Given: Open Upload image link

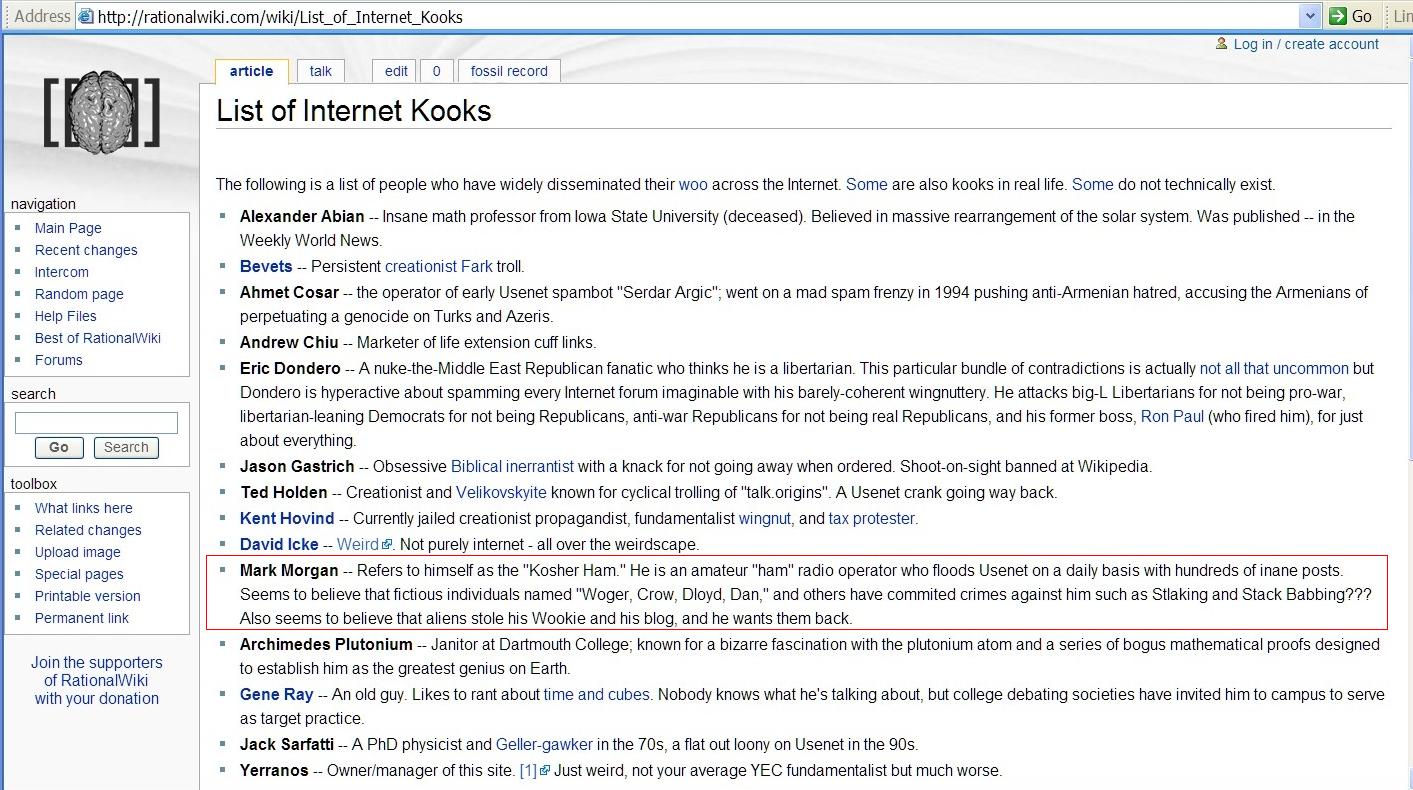Looking at the screenshot, I should pyautogui.click(x=78, y=552).
